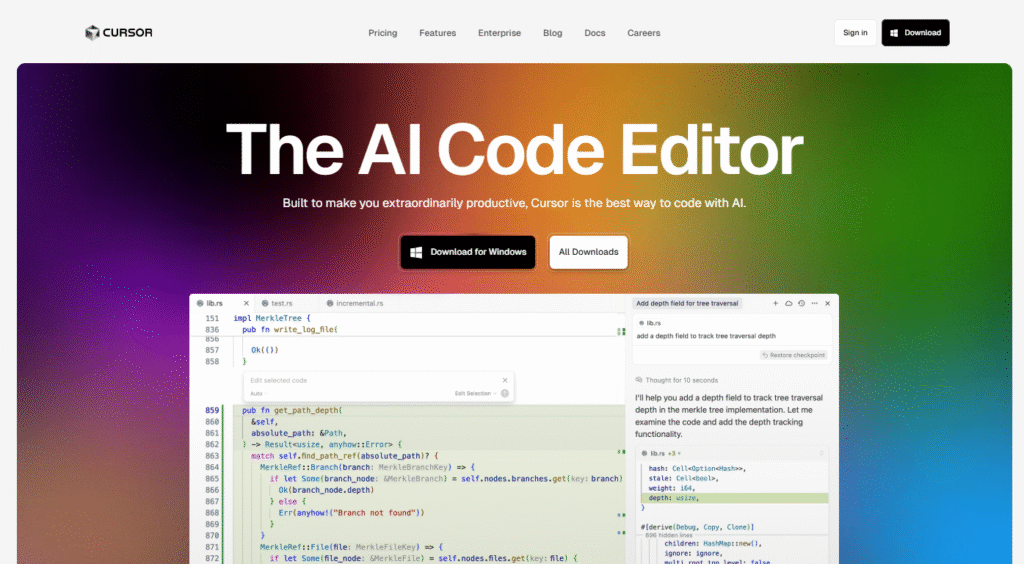The image size is (1024, 564).
Task: Click the 'hash: Cell<Option<Hash>>,' line in chat code
Action: point(697,469)
